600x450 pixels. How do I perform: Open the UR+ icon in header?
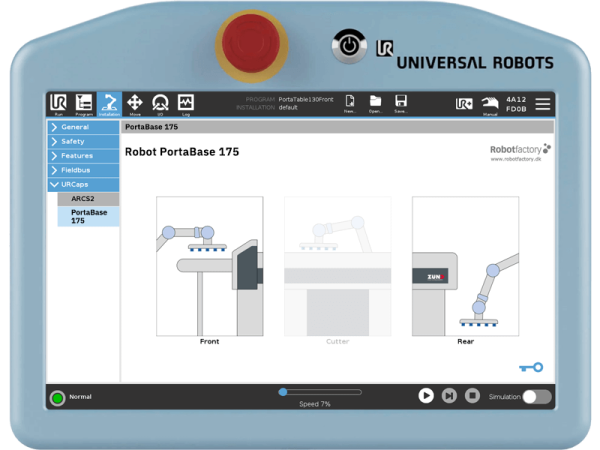pyautogui.click(x=464, y=104)
